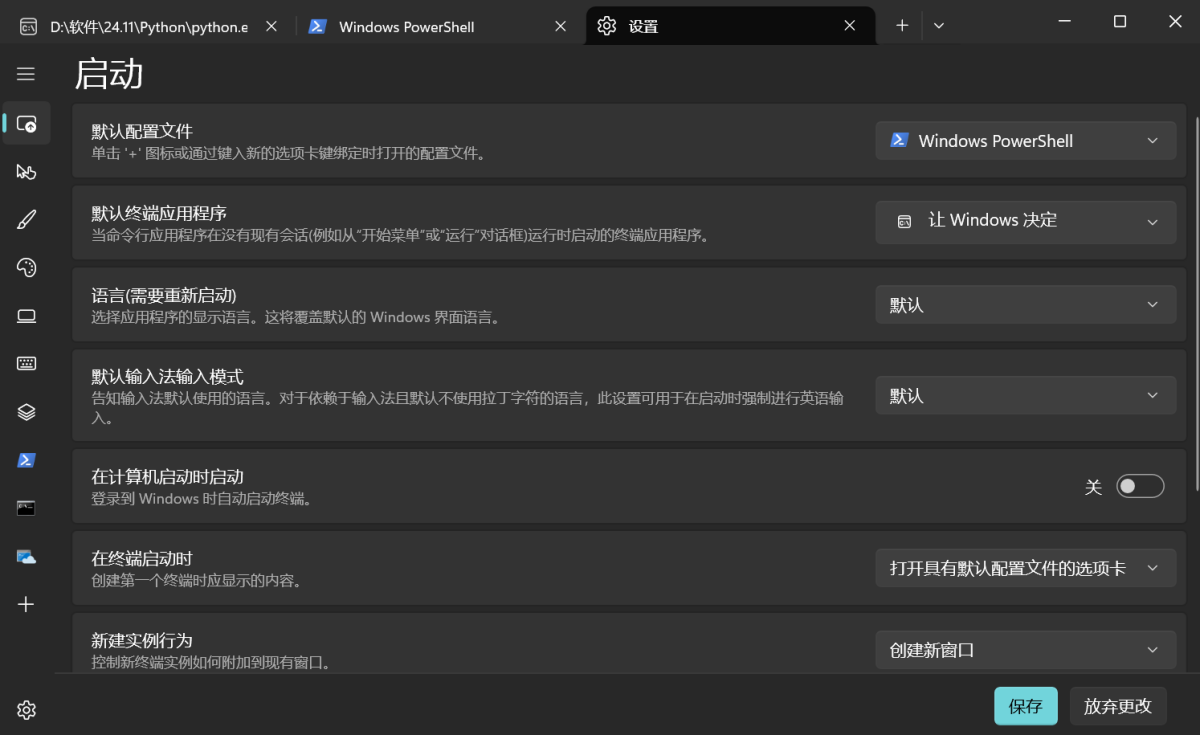The height and width of the screenshot is (735, 1200).
Task: Open the 让 Windows 决定 terminal application dropdown
Action: [1025, 221]
